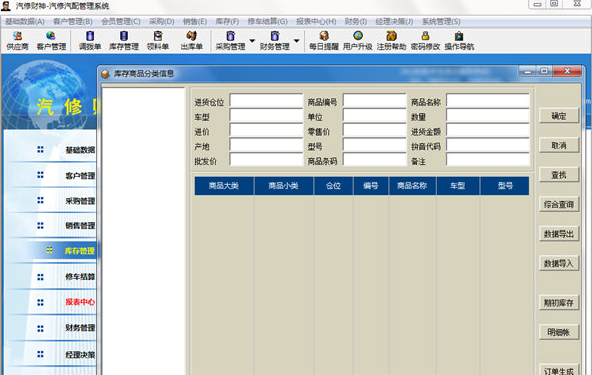Viewport: 592px width, 375px height.
Task: Select 销售管理 in the sidebar
Action: 80,225
